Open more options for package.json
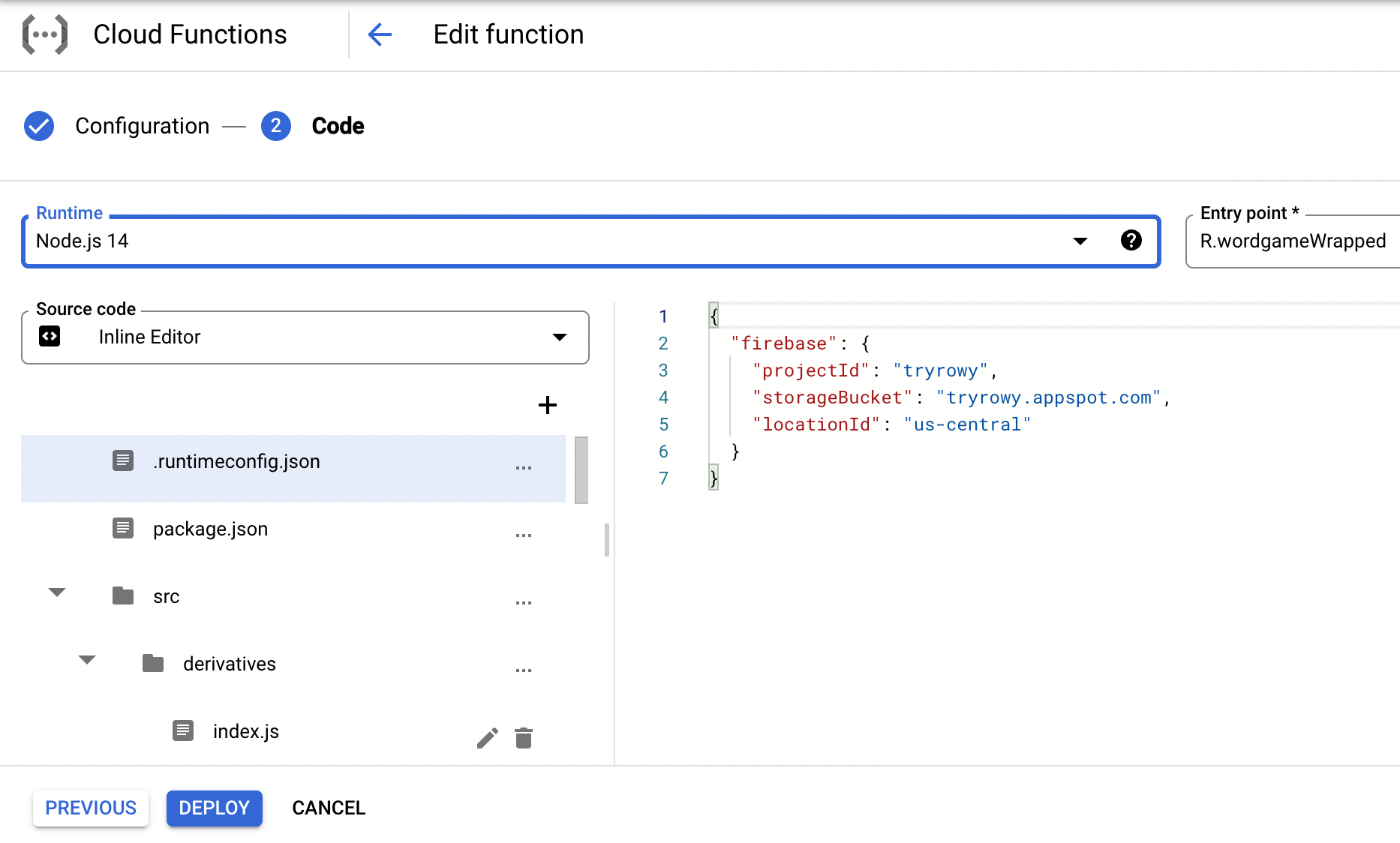This screenshot has width=1400, height=843. coord(524,535)
